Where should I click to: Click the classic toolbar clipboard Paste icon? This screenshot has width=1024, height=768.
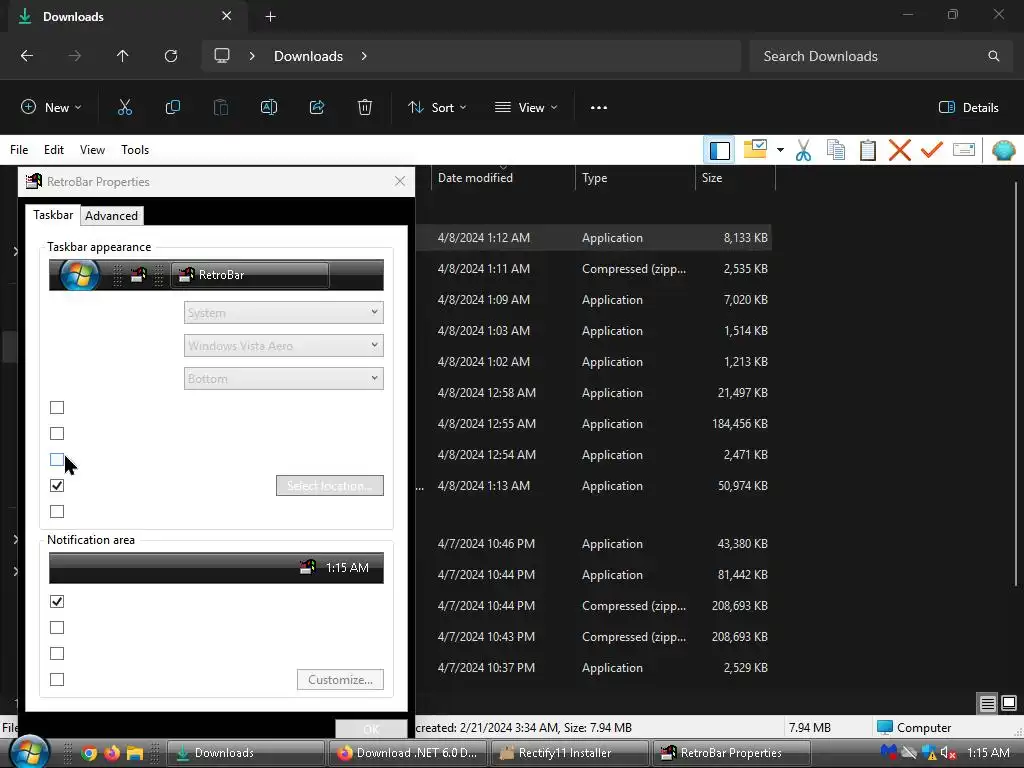click(867, 150)
